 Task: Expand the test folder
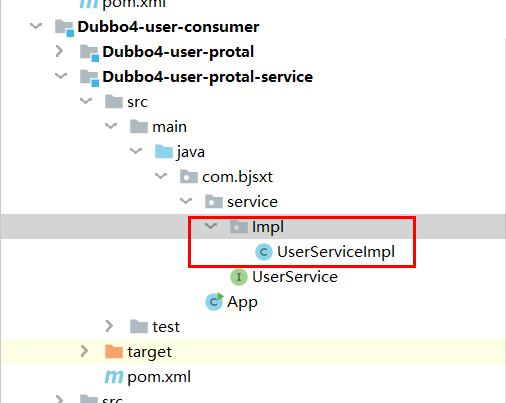pyautogui.click(x=109, y=326)
